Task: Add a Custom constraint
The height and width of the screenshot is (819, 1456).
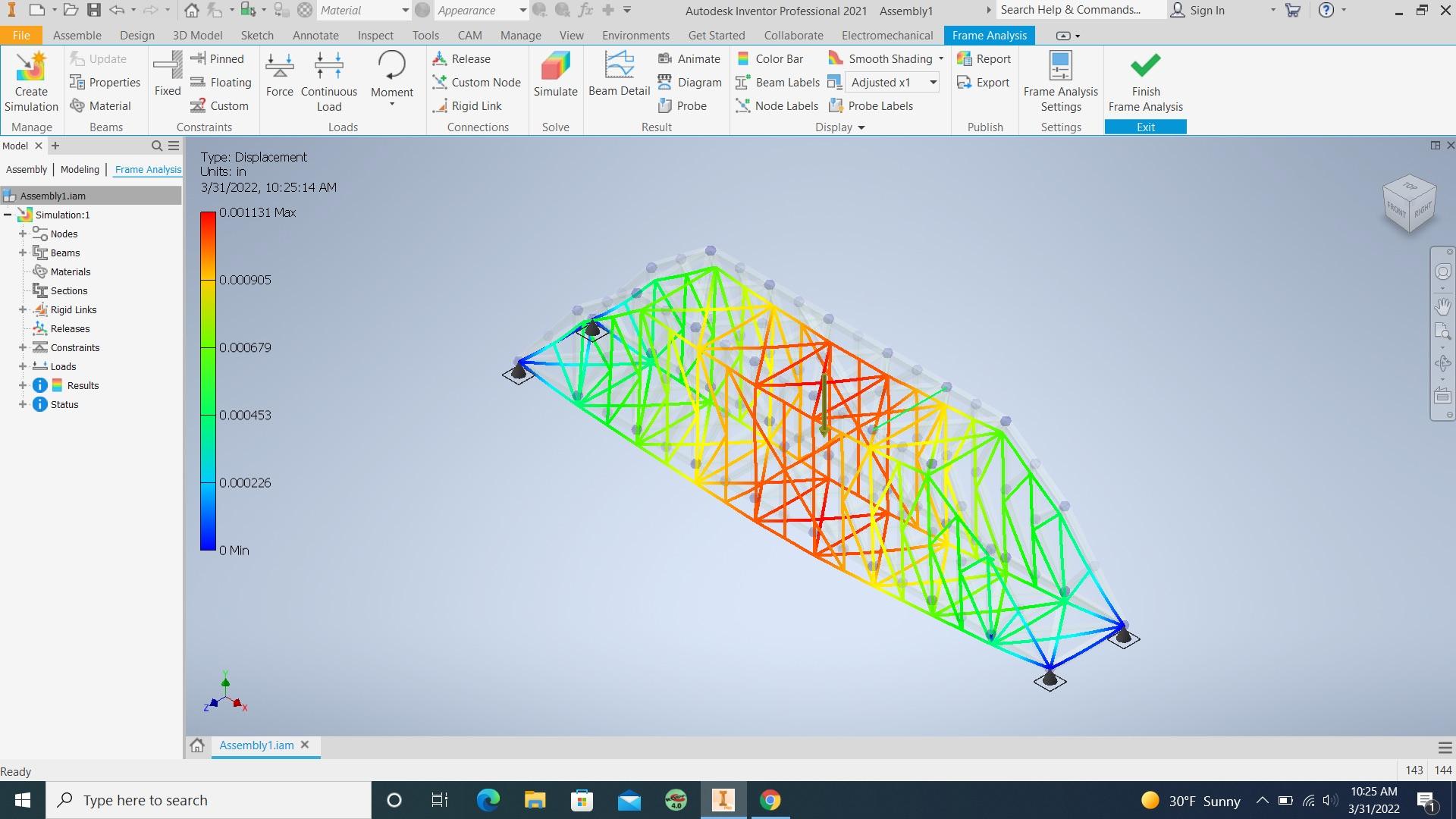Action: [219, 105]
